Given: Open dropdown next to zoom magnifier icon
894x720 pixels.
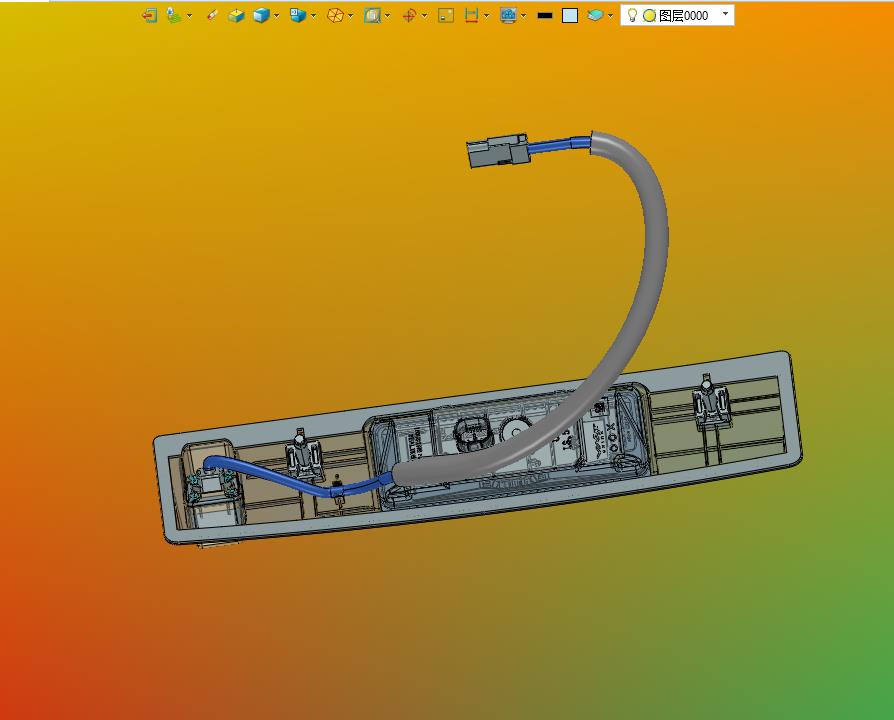Looking at the screenshot, I should [388, 16].
